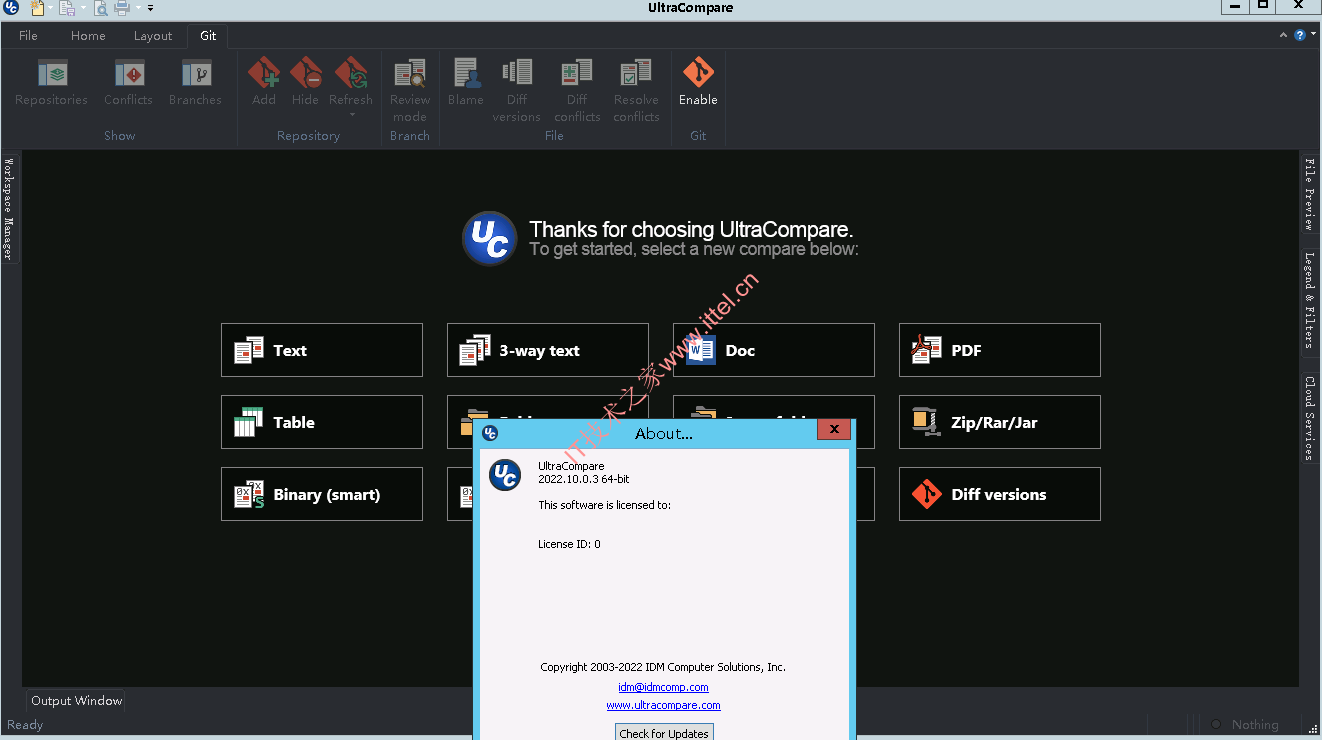The height and width of the screenshot is (740, 1322).
Task: Click the print icon in quick access toolbar
Action: (x=122, y=8)
